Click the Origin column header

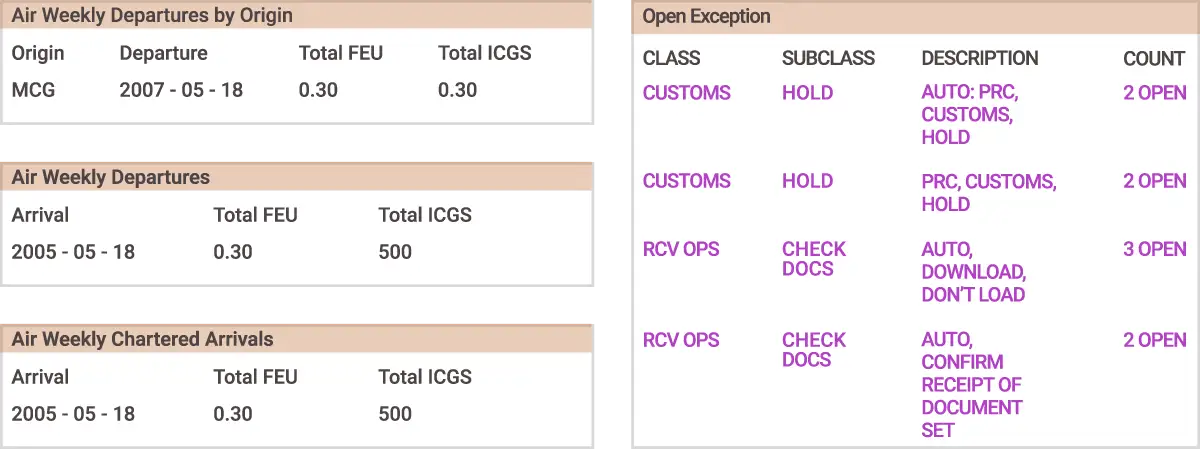point(38,53)
